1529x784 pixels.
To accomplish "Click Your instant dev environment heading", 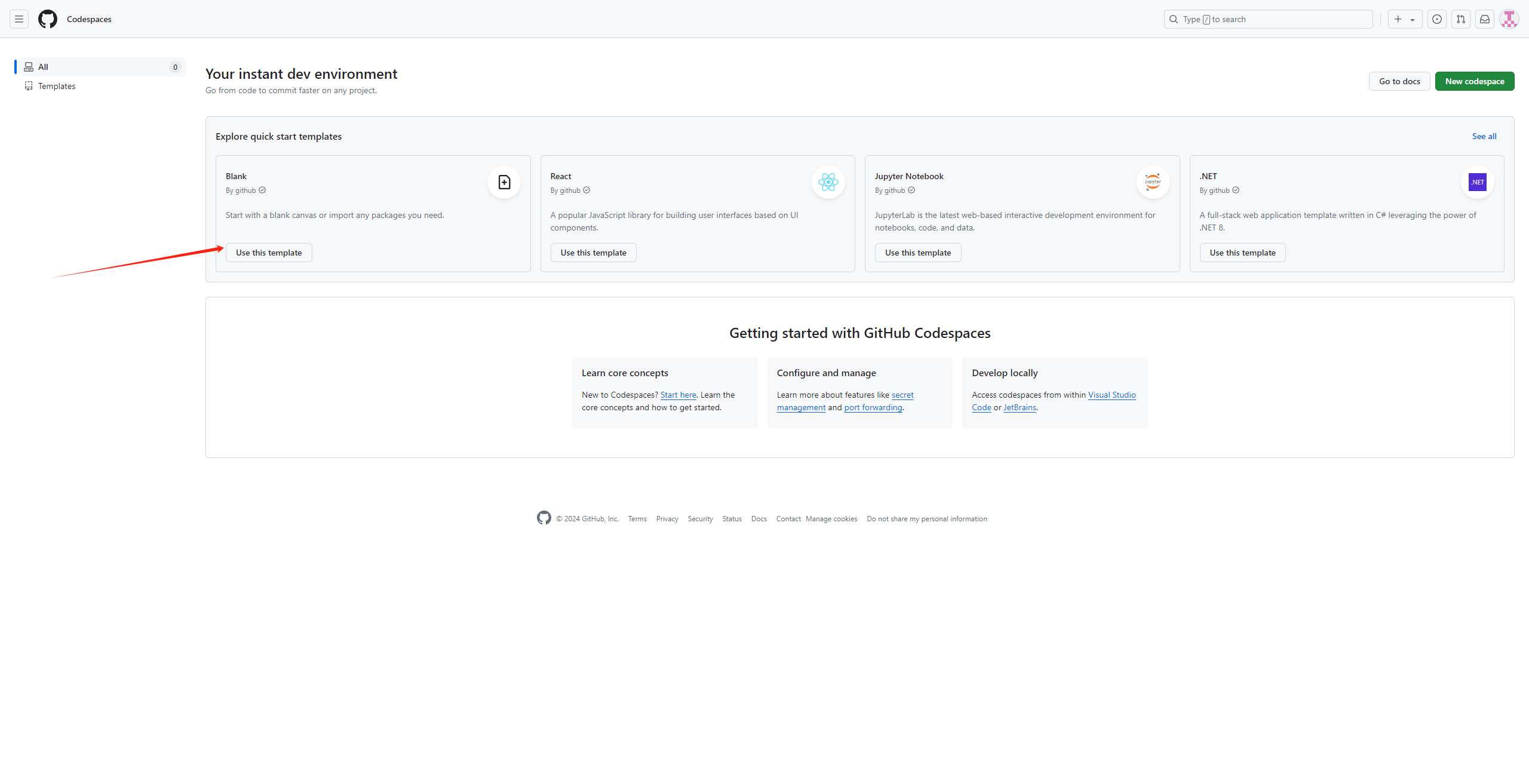I will [301, 74].
